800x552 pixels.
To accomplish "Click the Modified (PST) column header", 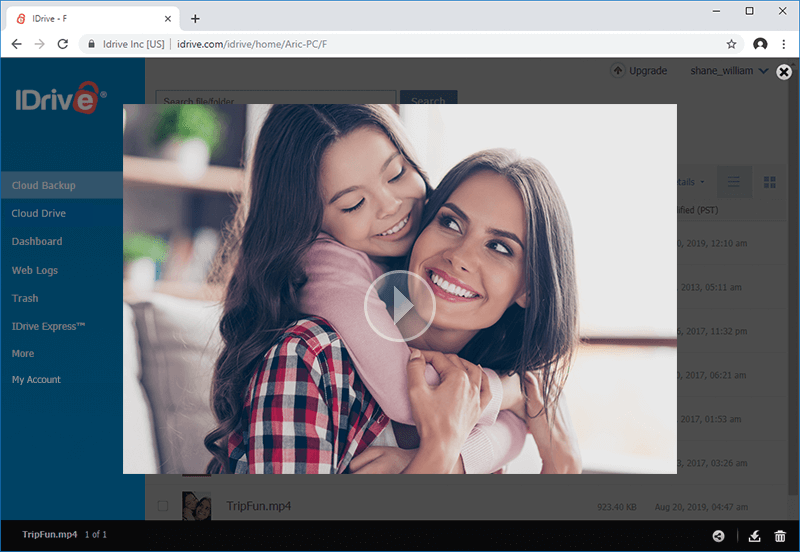I will tap(697, 210).
